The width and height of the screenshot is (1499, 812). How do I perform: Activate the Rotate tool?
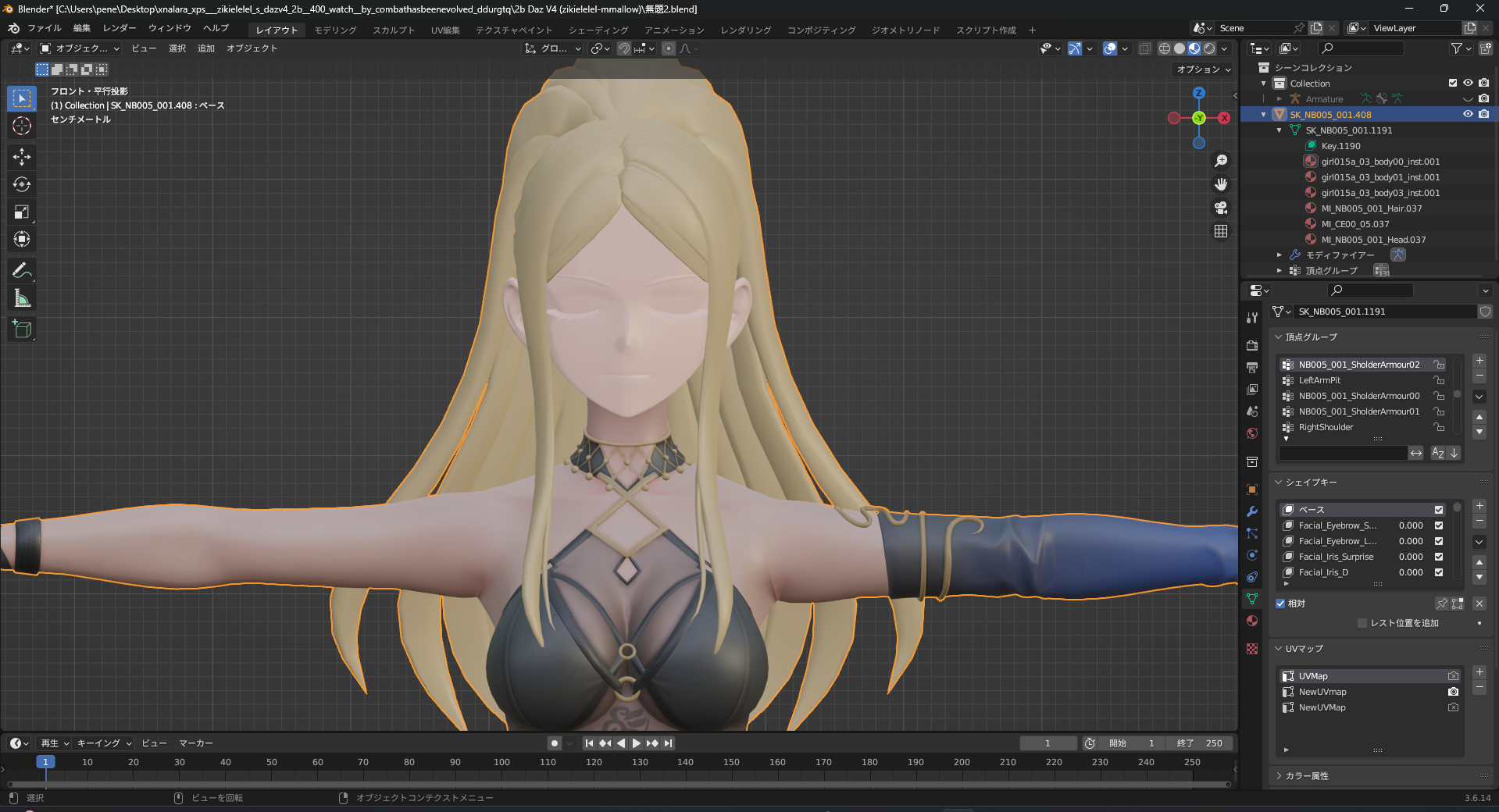click(x=22, y=184)
